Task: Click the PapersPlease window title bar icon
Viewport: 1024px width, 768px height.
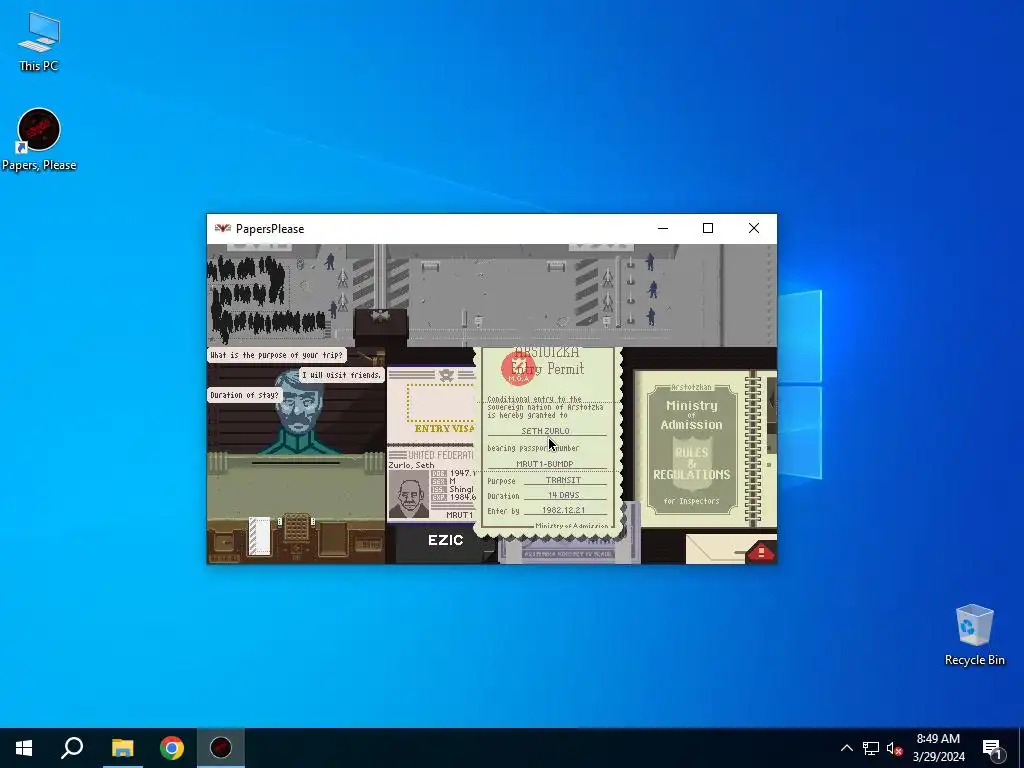Action: point(223,229)
